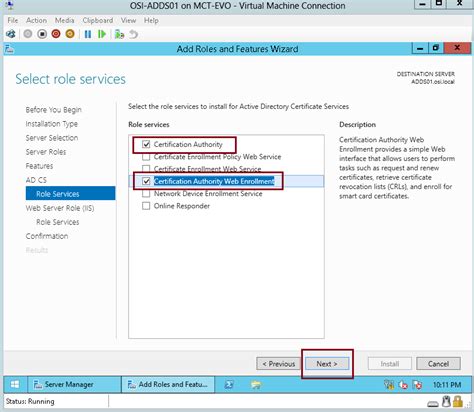Go to Server Selection step
The image size is (474, 412).
(52, 138)
